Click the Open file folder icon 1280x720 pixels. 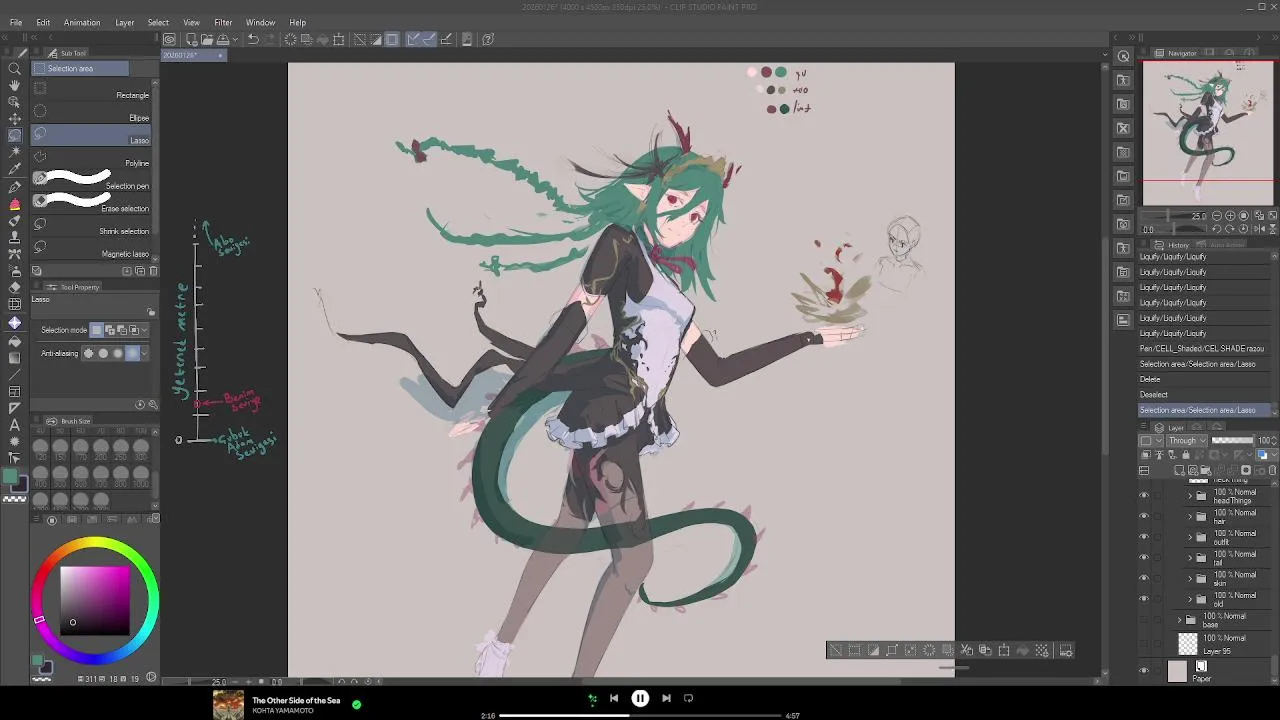coord(206,39)
